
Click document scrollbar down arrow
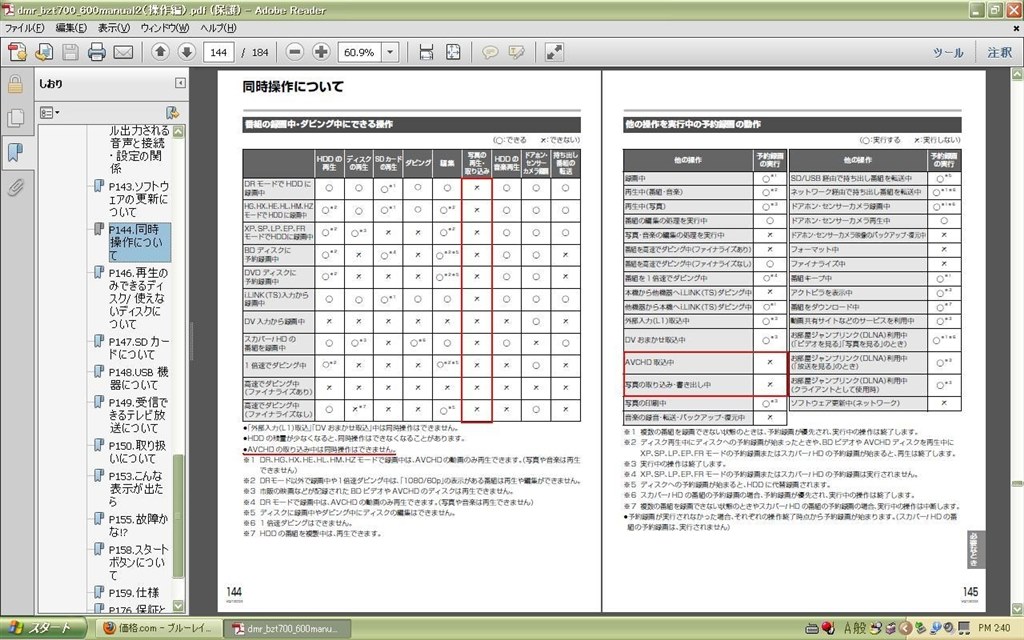click(x=1017, y=609)
